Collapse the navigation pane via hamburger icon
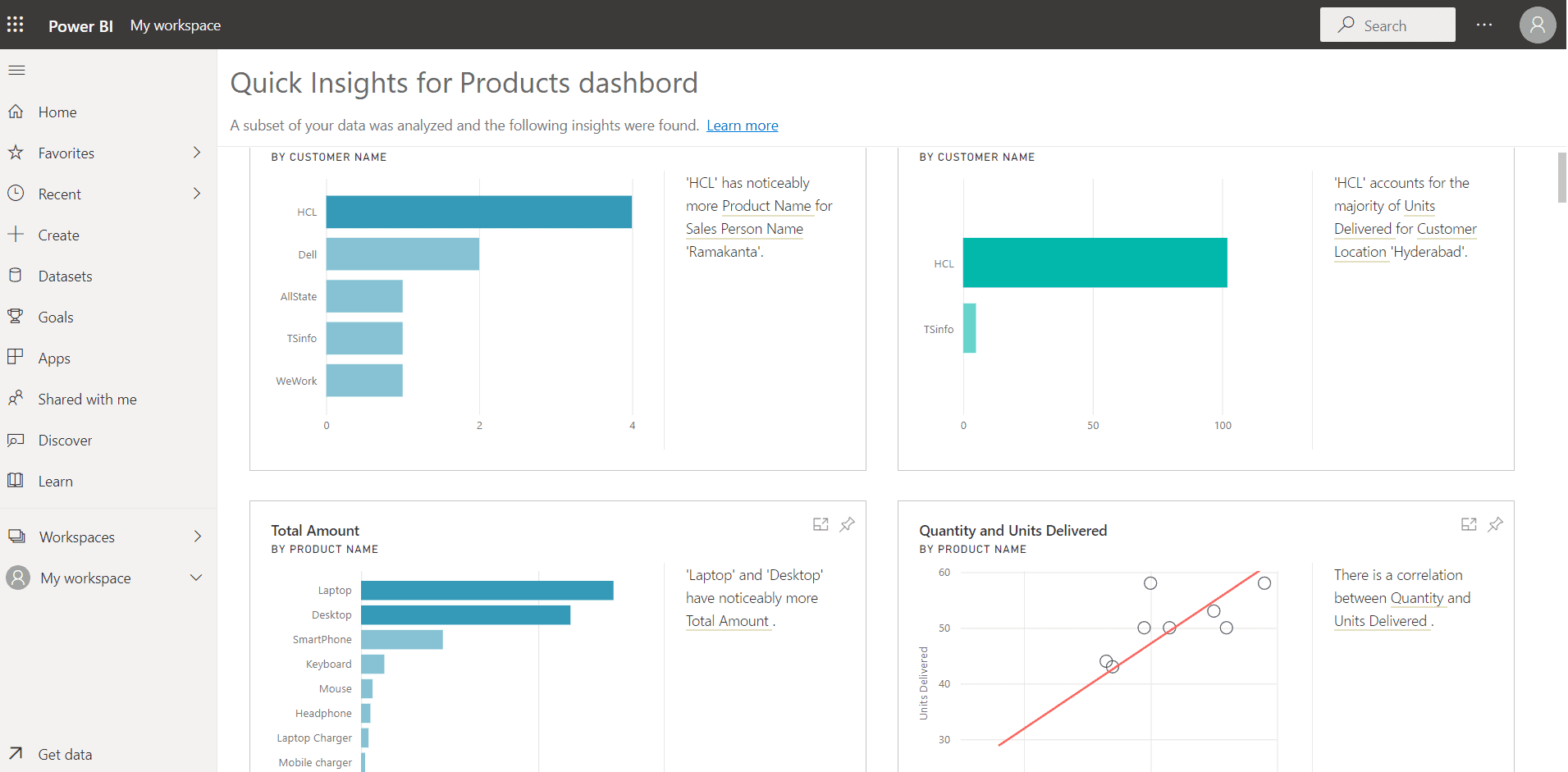The height and width of the screenshot is (772, 1568). pos(16,70)
